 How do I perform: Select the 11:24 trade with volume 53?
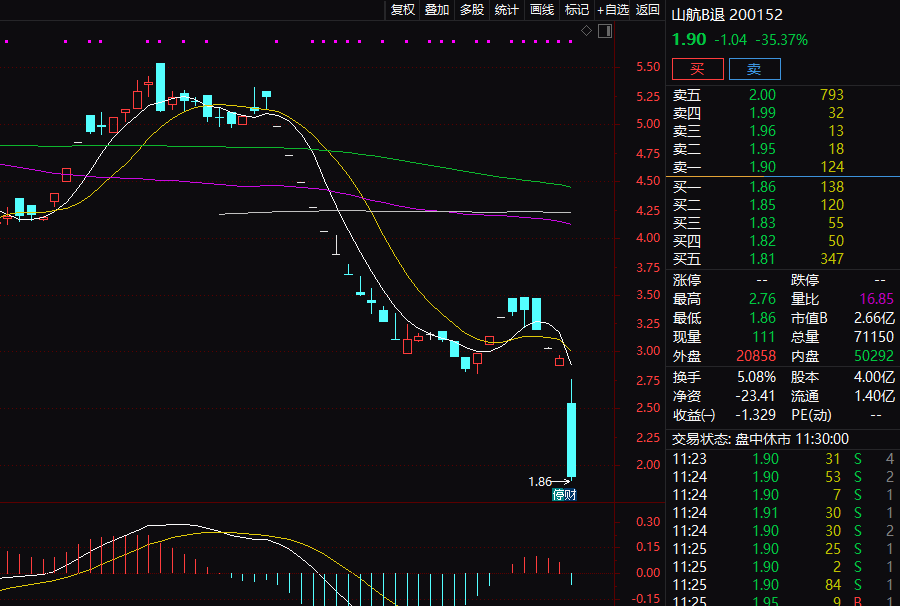pyautogui.click(x=783, y=477)
